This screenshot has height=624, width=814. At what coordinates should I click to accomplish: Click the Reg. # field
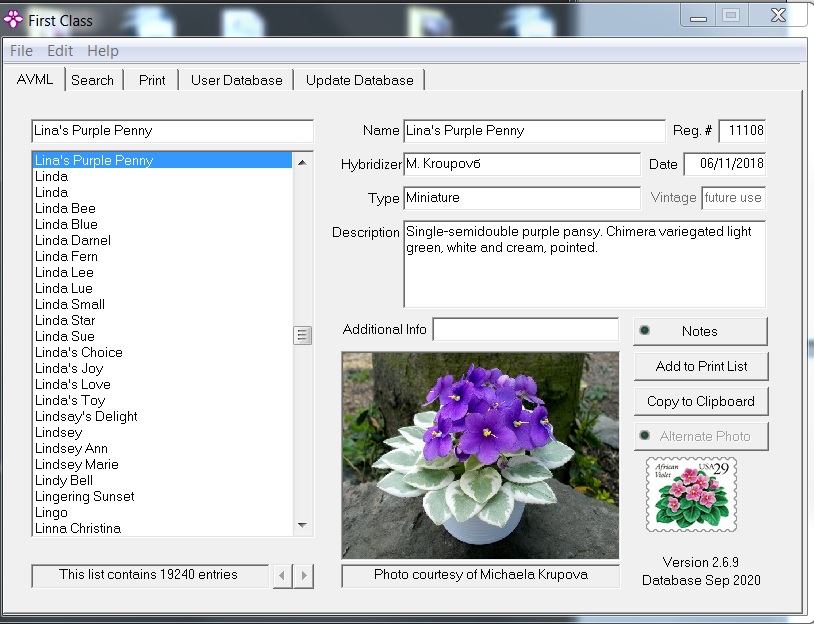(x=742, y=131)
